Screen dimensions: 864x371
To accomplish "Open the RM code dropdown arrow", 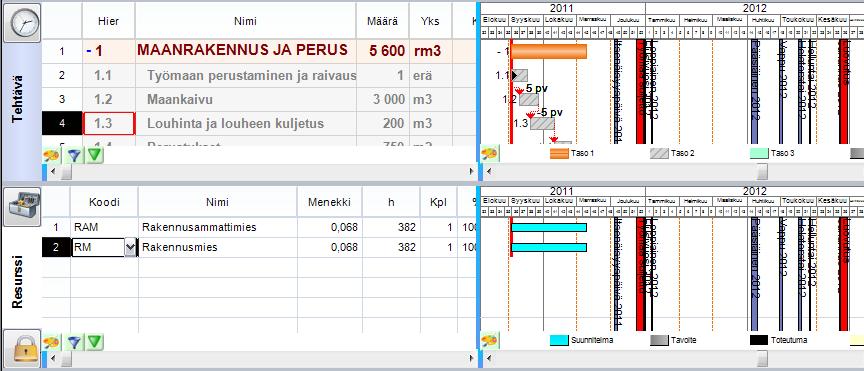I will click(131, 248).
